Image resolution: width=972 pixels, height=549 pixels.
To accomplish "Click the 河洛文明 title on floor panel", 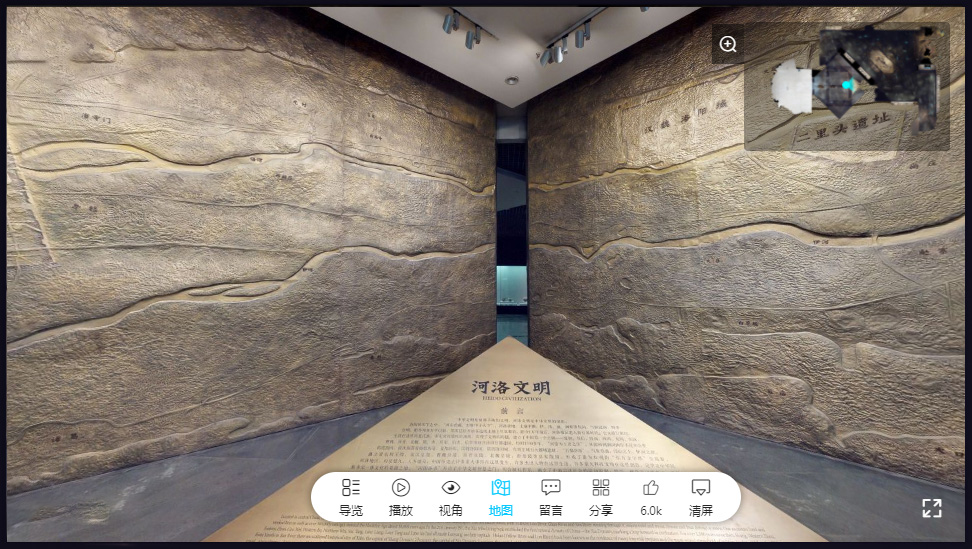I will pyautogui.click(x=510, y=388).
